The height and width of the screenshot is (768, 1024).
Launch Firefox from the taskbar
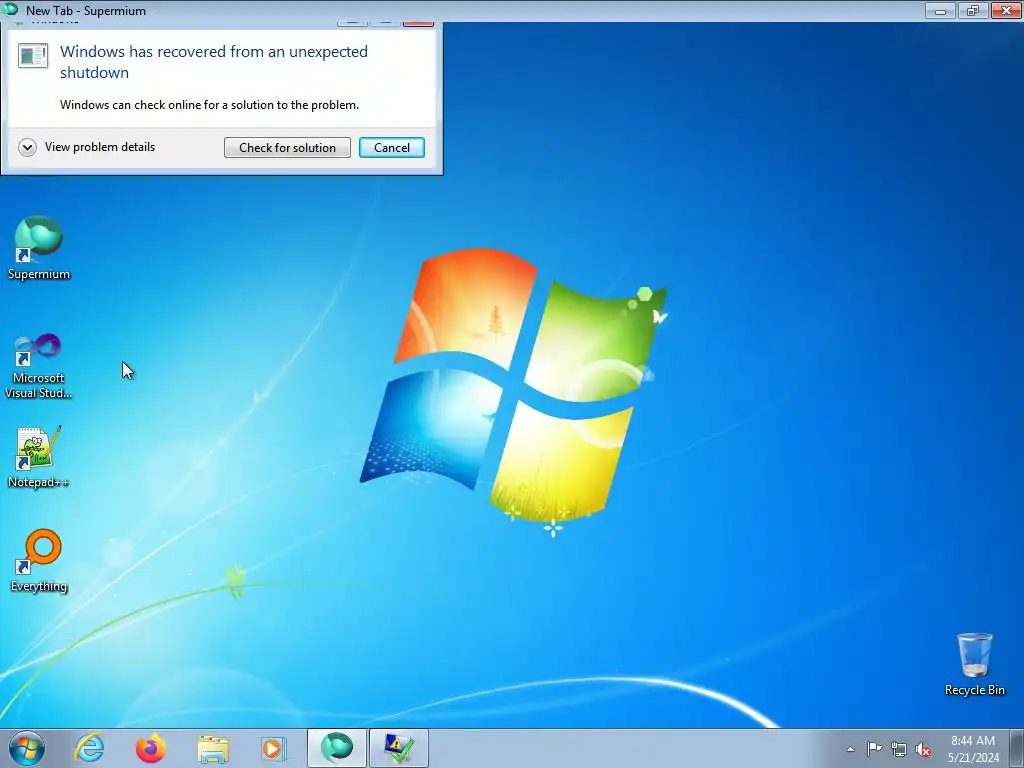(151, 748)
